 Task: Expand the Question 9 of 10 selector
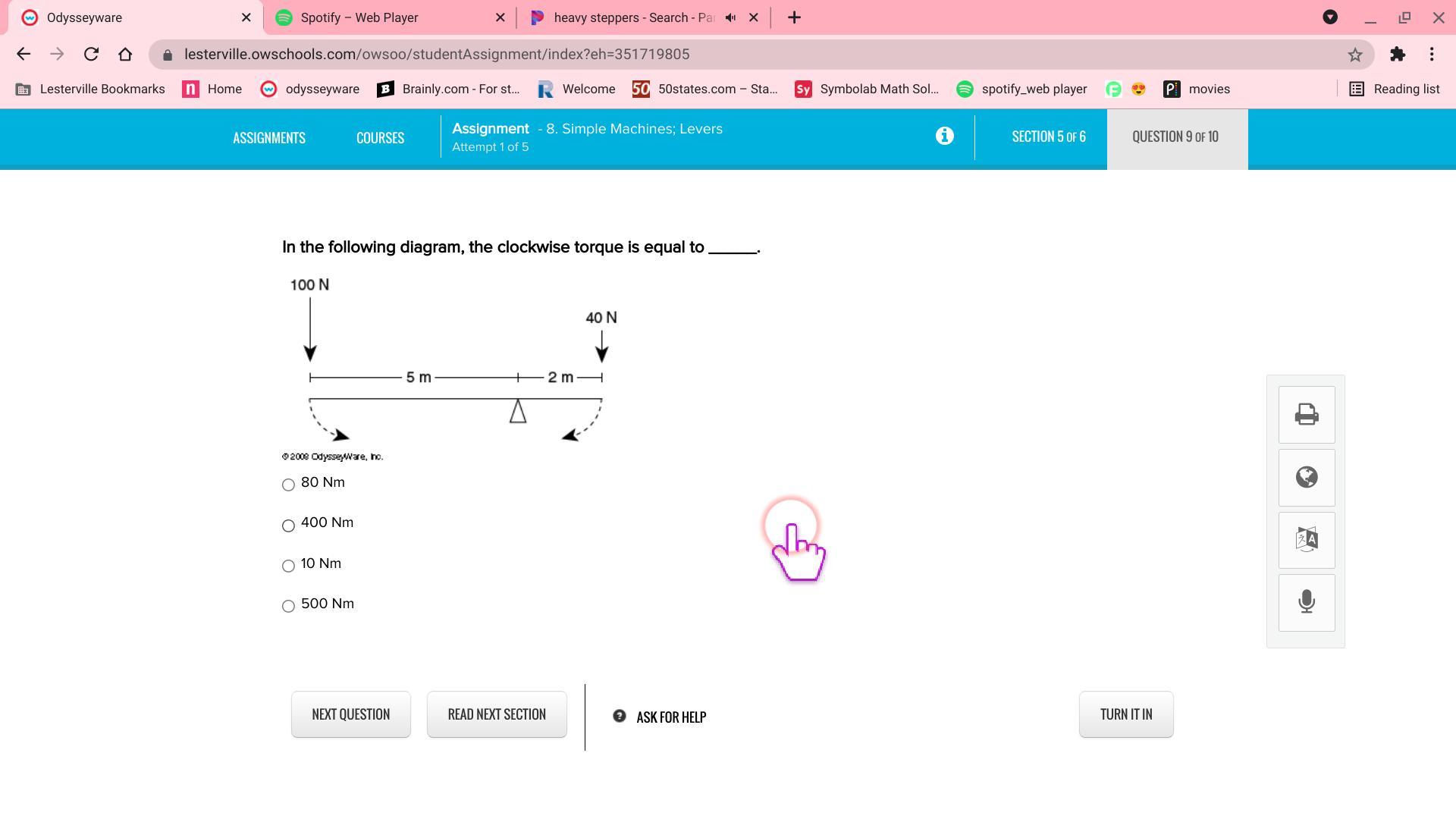tap(1175, 137)
